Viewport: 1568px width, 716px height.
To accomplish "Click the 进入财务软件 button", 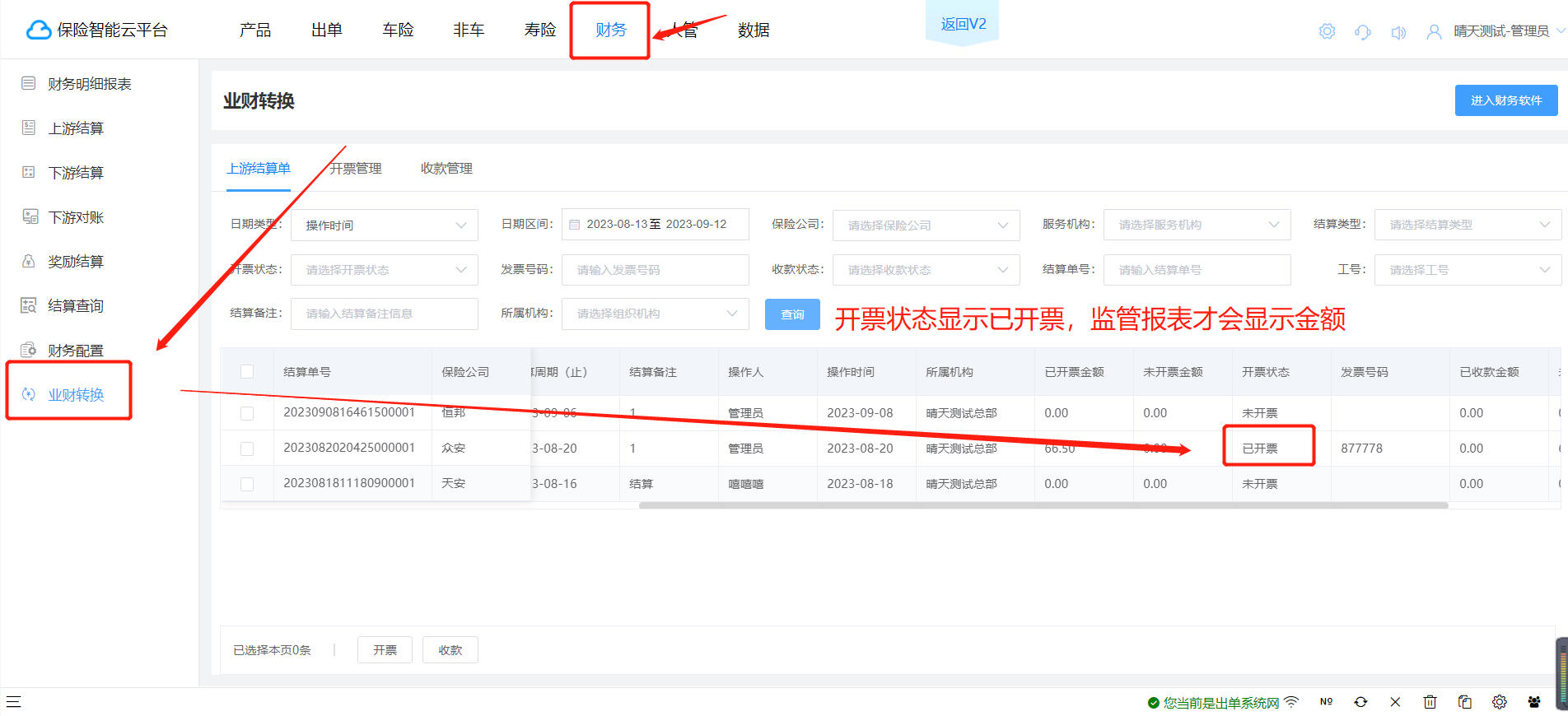I will click(x=1506, y=100).
